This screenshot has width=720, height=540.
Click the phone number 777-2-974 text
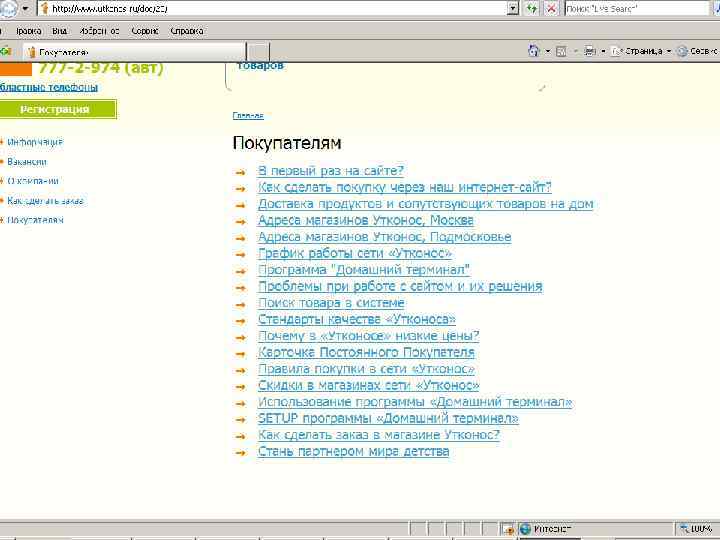(101, 68)
